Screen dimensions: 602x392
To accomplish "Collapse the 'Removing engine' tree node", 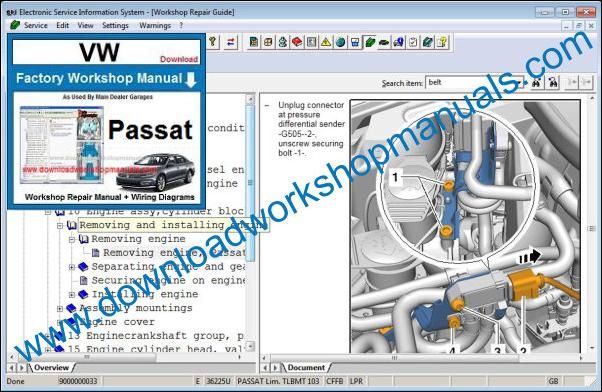I will (72, 239).
